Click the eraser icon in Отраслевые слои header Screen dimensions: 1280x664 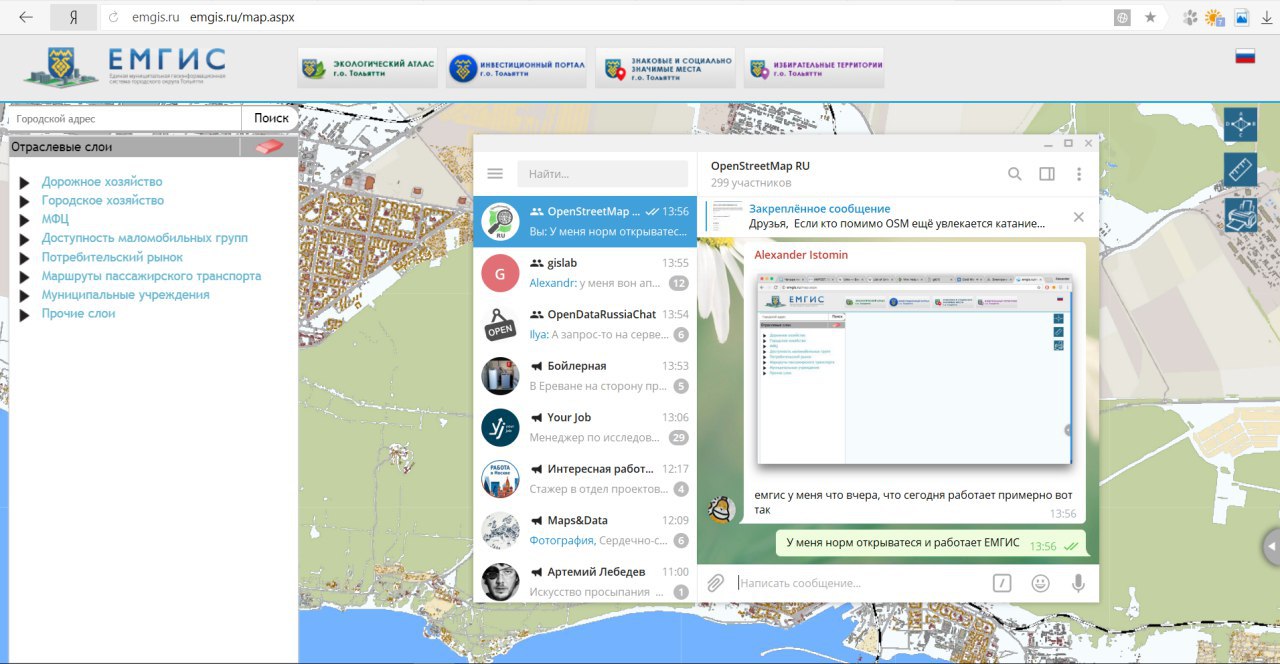click(268, 147)
